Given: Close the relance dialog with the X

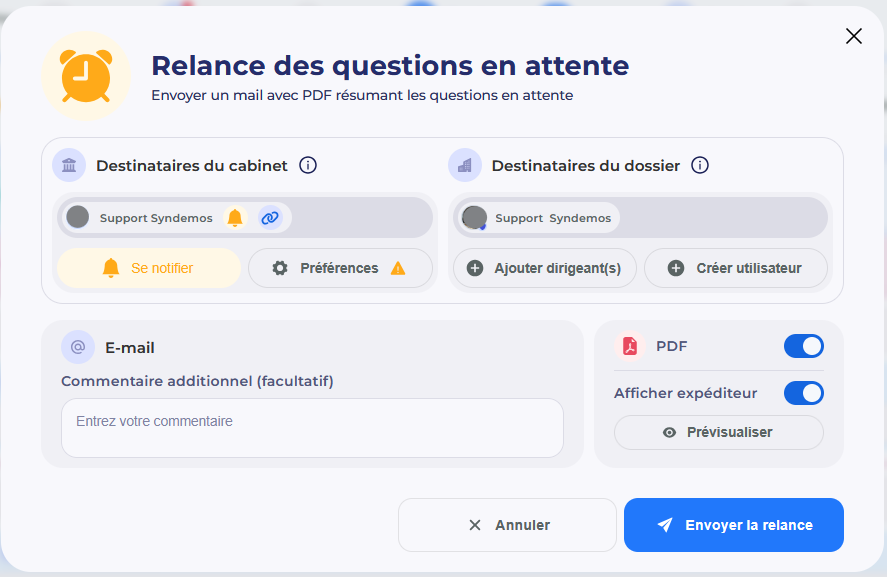Looking at the screenshot, I should click(x=854, y=36).
